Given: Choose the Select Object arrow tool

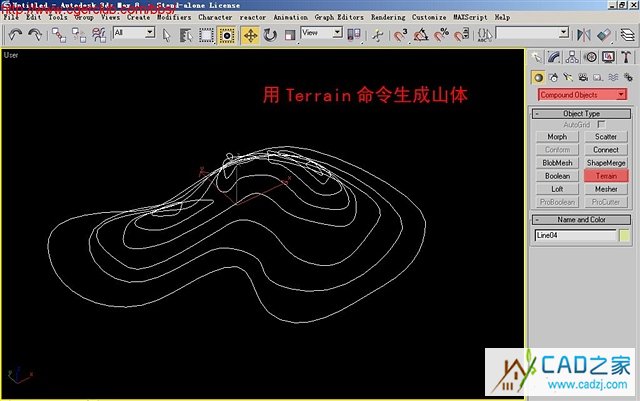Looking at the screenshot, I should point(166,36).
